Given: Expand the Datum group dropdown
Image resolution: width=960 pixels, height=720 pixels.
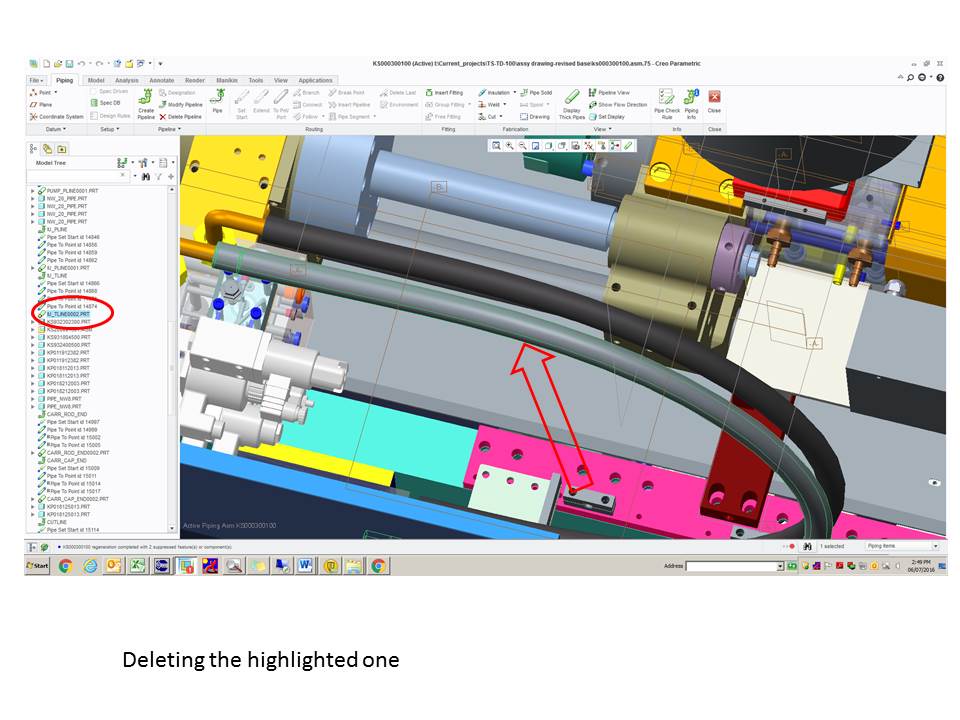Looking at the screenshot, I should point(56,129).
